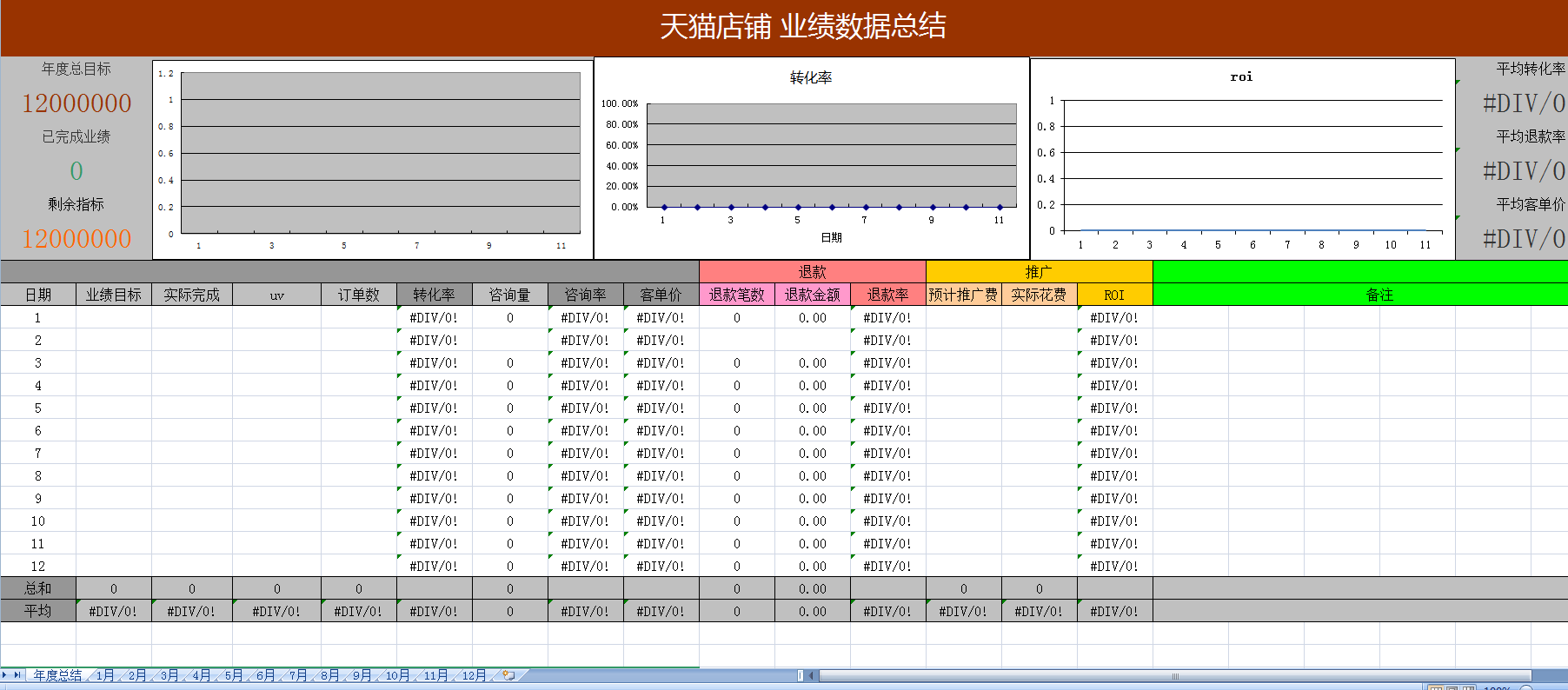Image resolution: width=1568 pixels, height=690 pixels.
Task: Select the ROI column header cell
Action: click(1115, 295)
